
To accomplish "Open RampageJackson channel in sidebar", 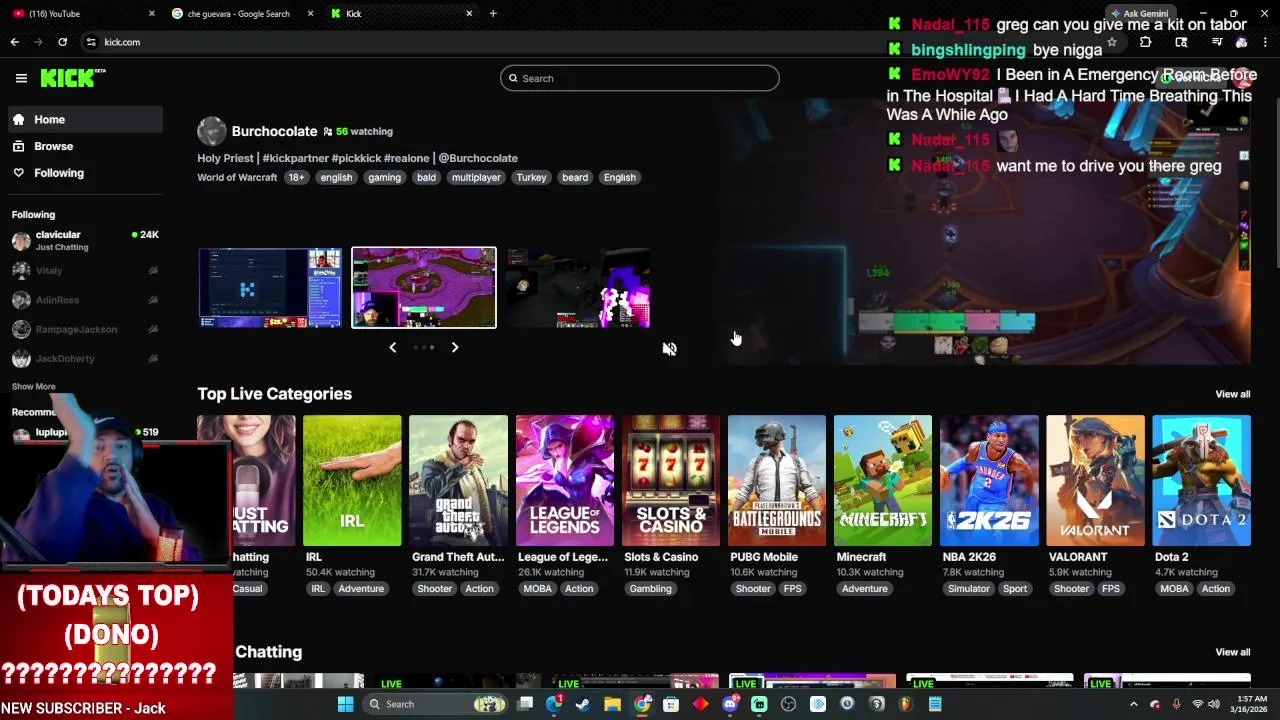I will click(84, 329).
